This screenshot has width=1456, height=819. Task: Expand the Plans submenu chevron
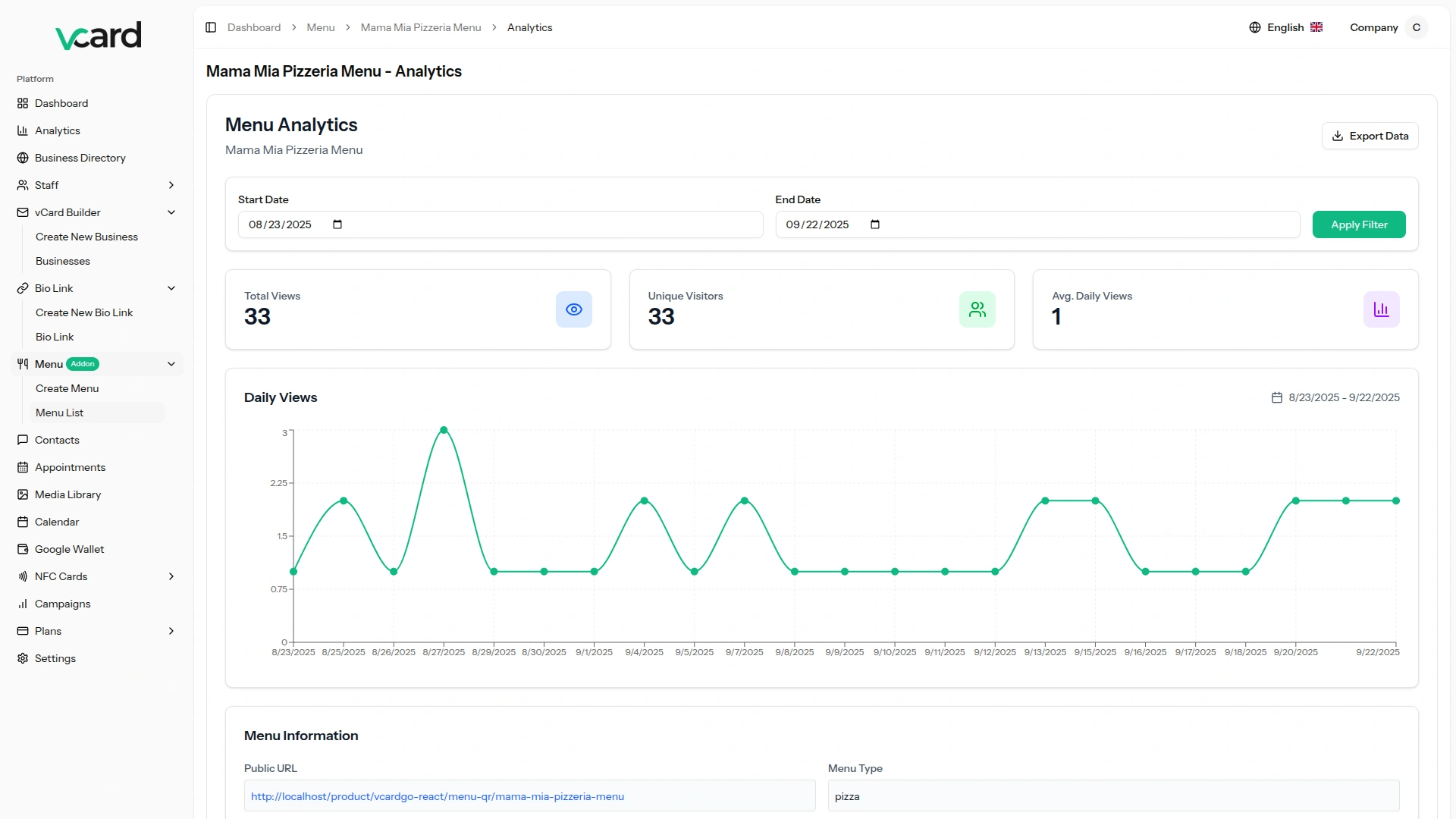tap(171, 631)
